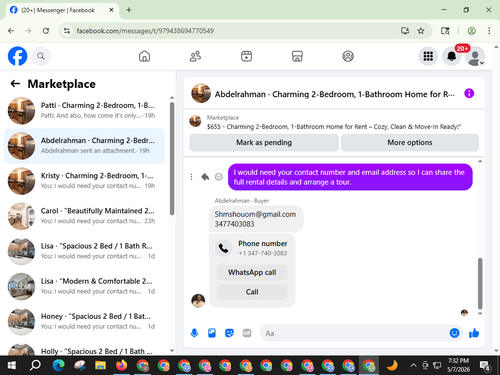Open the Reels video icon
The width and height of the screenshot is (500, 375).
[x=246, y=56]
